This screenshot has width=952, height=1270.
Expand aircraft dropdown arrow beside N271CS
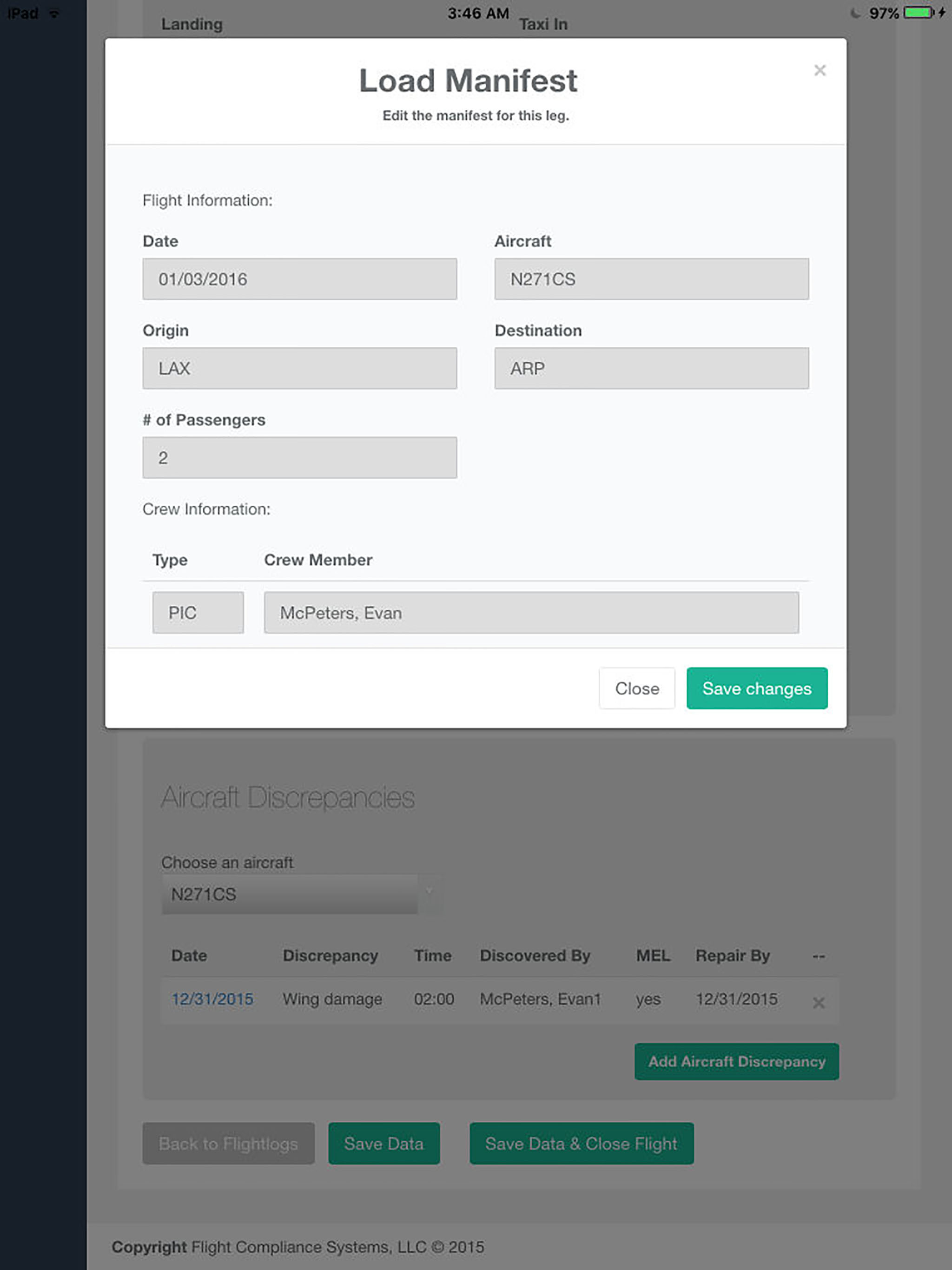click(429, 892)
